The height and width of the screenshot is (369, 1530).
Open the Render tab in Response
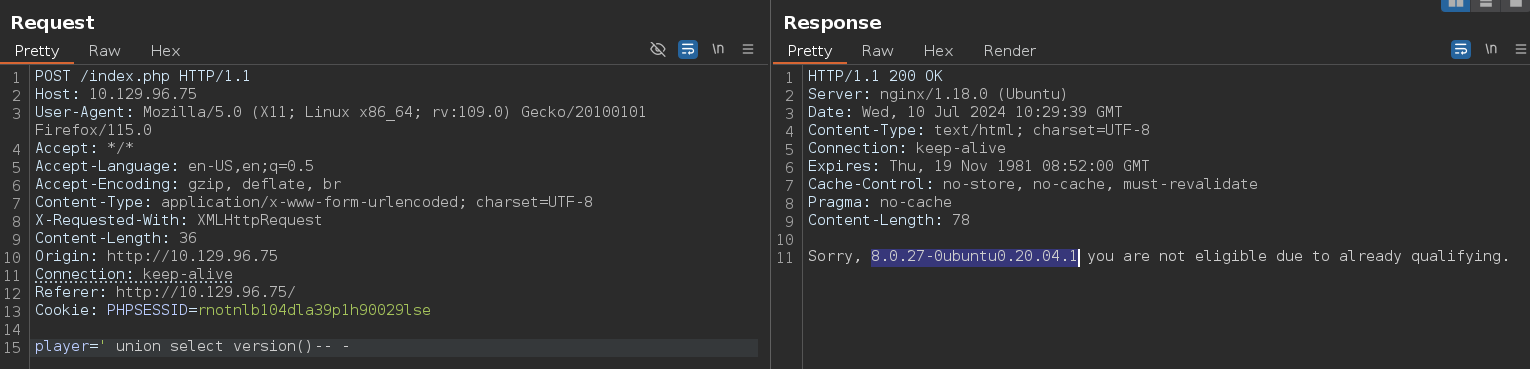(1010, 50)
